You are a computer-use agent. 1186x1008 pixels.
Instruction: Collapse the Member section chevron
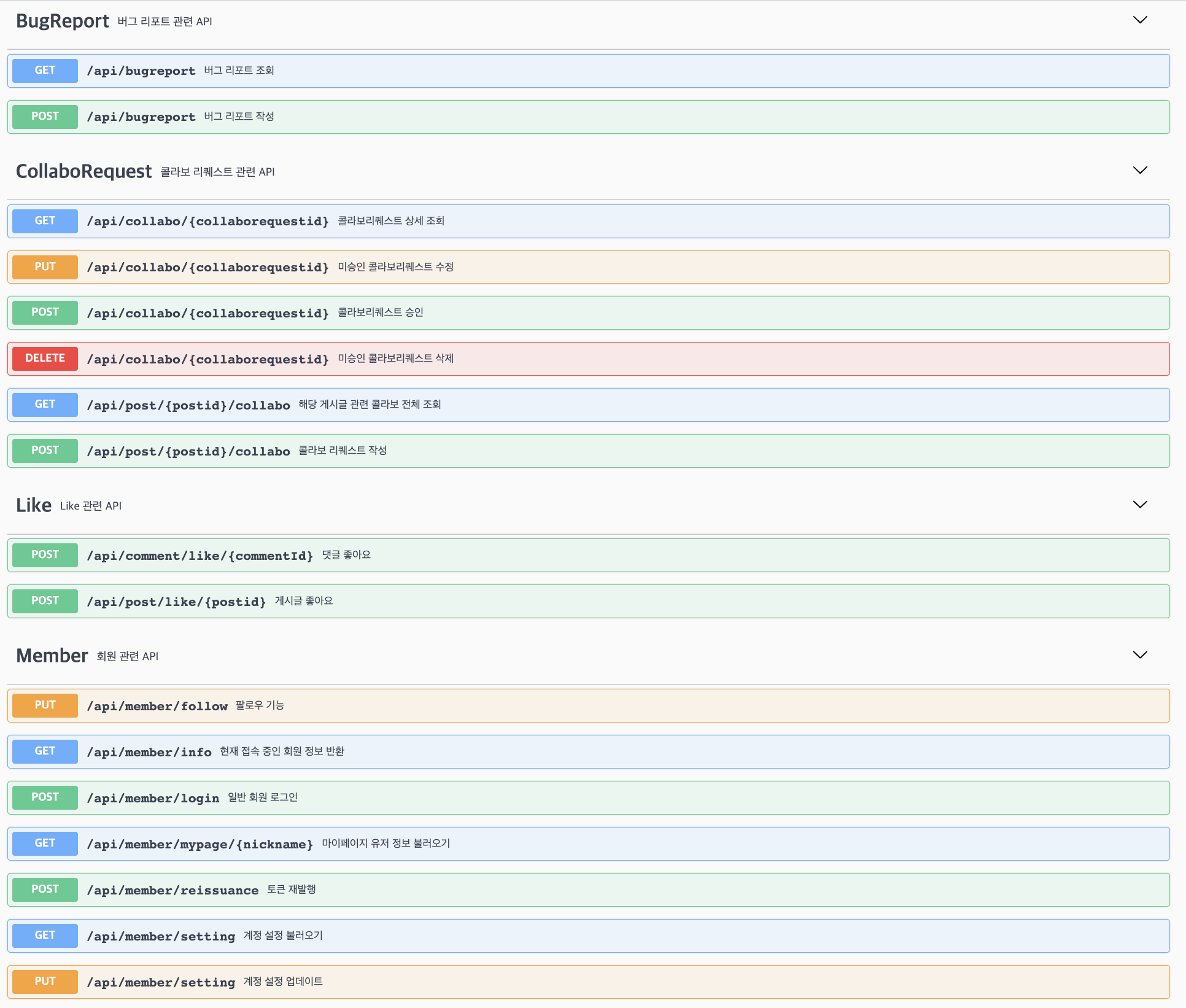(1139, 655)
